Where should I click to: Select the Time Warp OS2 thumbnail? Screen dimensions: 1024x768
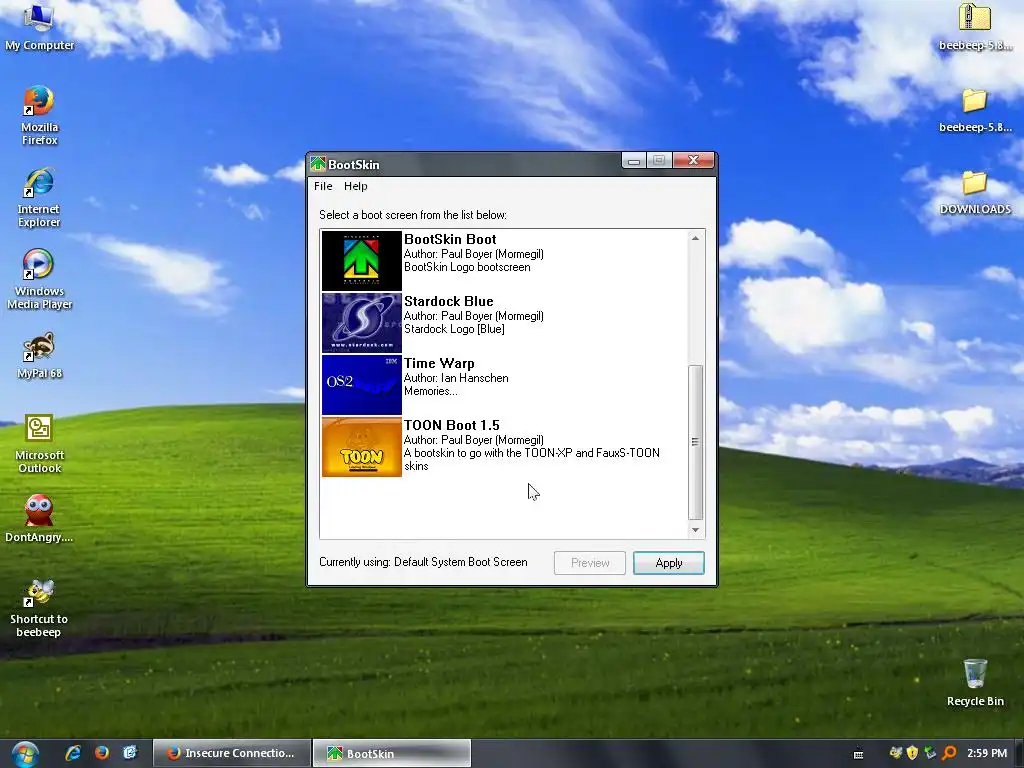[362, 385]
